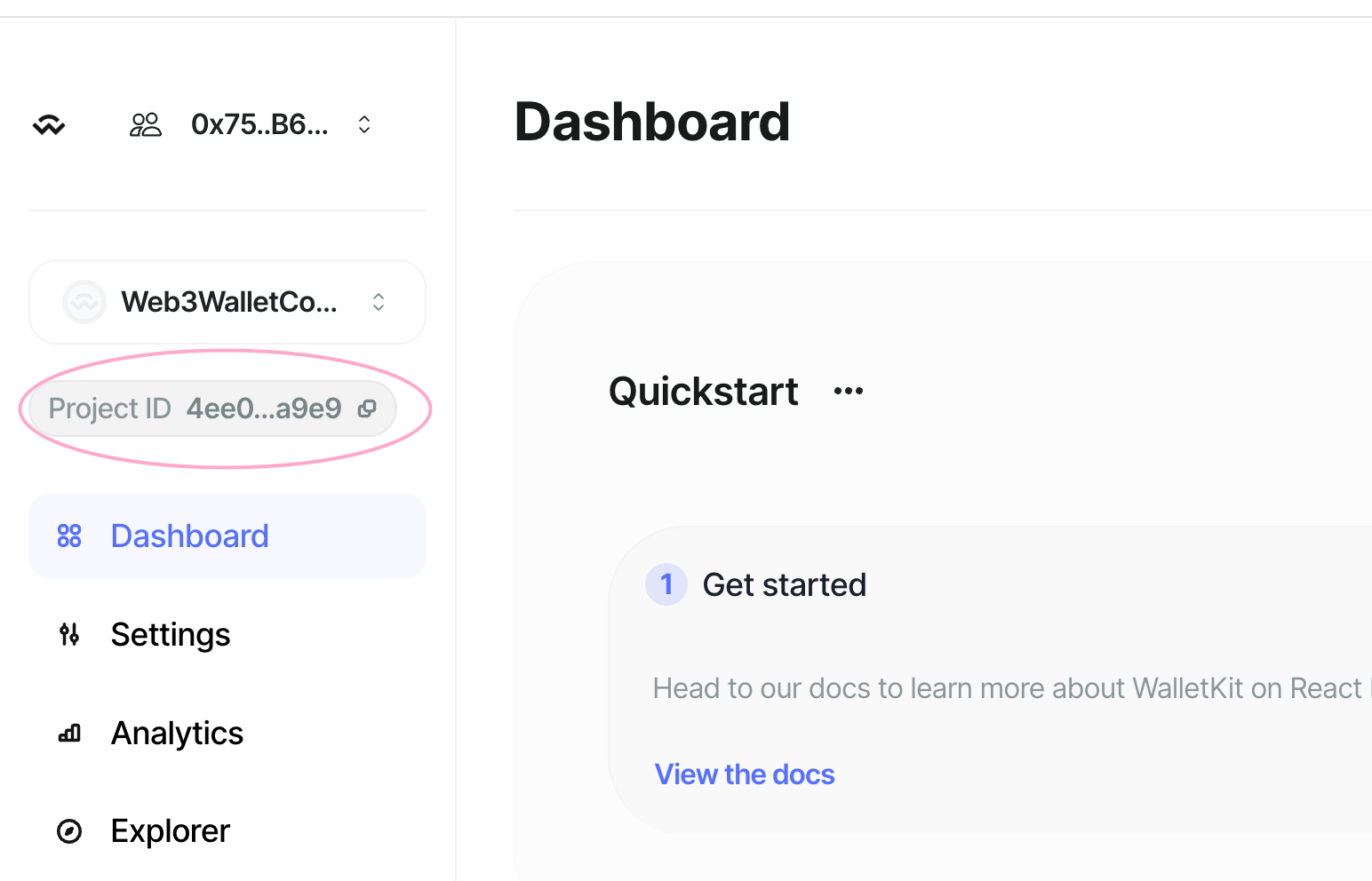Image resolution: width=1372 pixels, height=881 pixels.
Task: Copy the Project ID with copy icon
Action: [x=367, y=409]
